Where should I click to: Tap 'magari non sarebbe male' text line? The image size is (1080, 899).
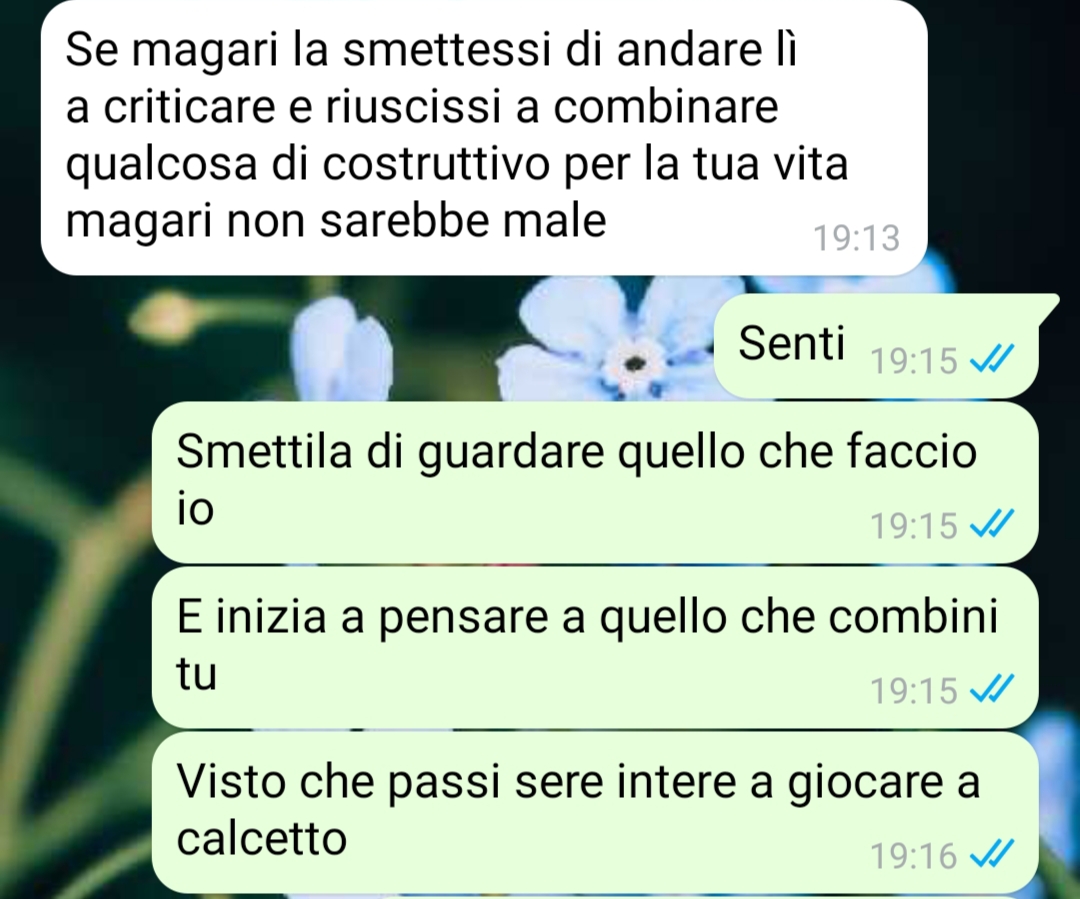[335, 220]
